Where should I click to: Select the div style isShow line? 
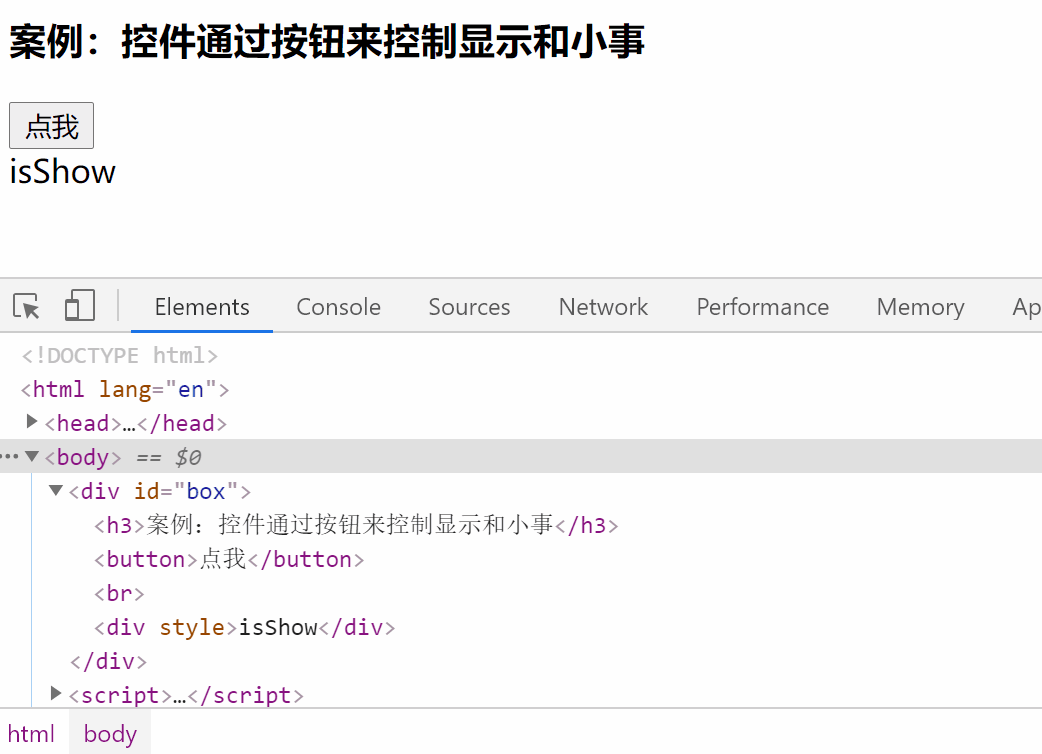pos(244,628)
